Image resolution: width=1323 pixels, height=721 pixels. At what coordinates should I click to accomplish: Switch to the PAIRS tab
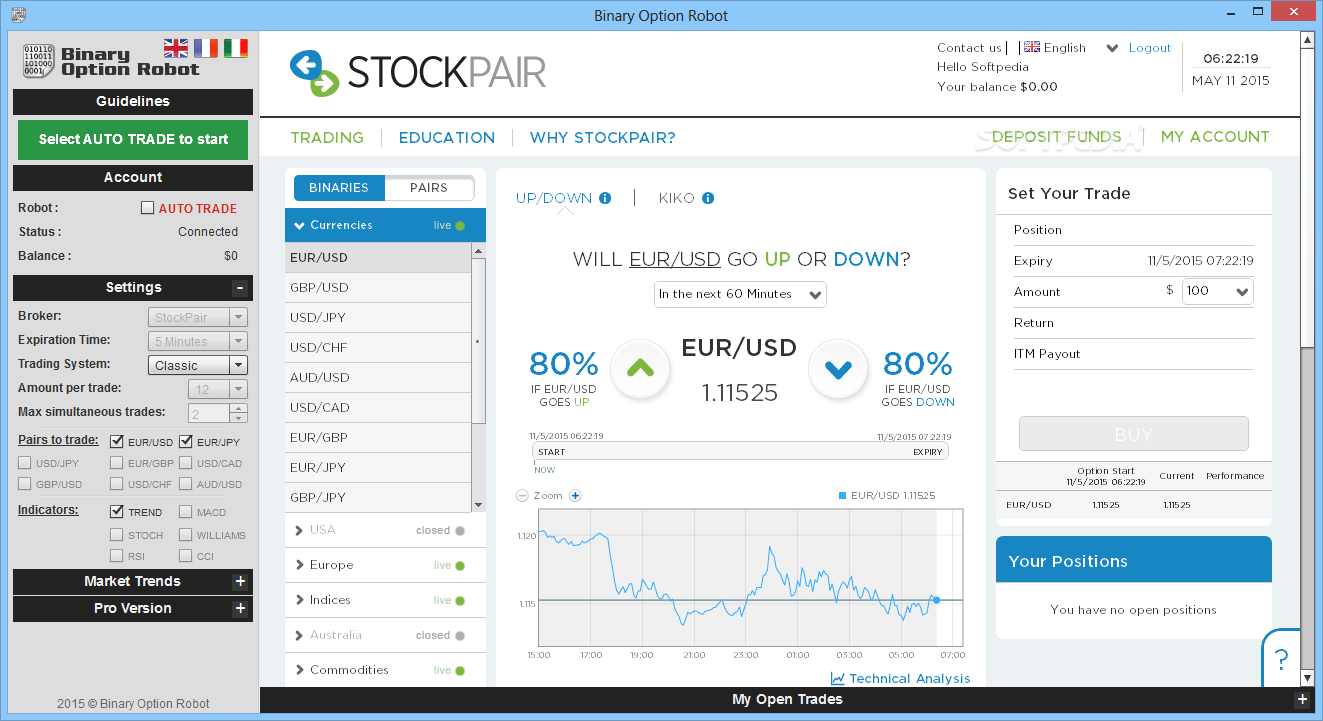[429, 187]
